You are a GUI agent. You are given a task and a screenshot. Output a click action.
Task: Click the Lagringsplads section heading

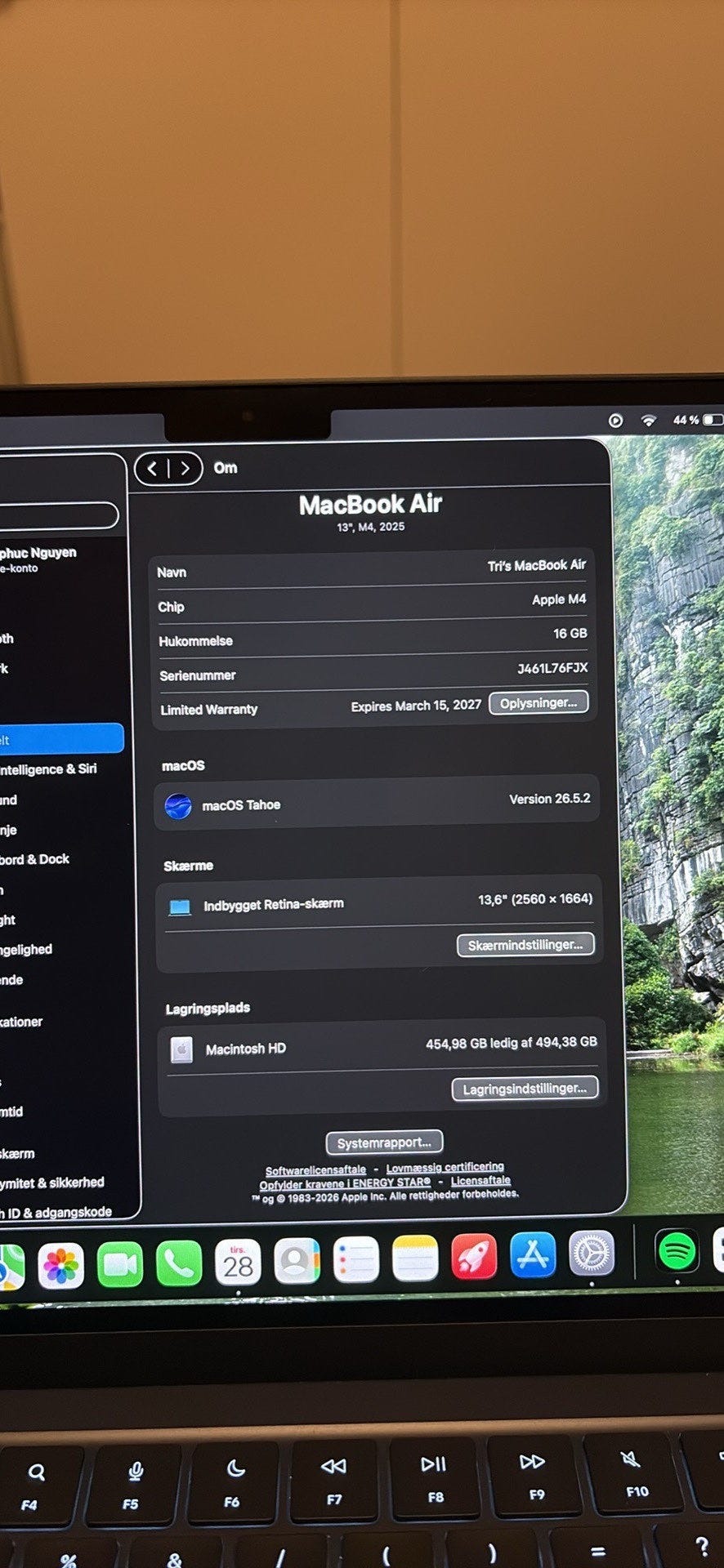pos(208,1009)
